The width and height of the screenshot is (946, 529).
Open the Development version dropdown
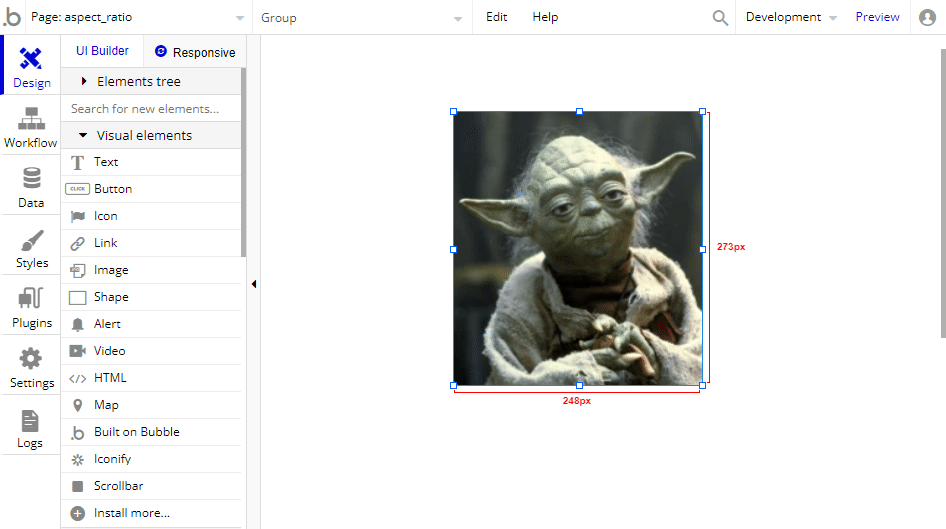791,17
